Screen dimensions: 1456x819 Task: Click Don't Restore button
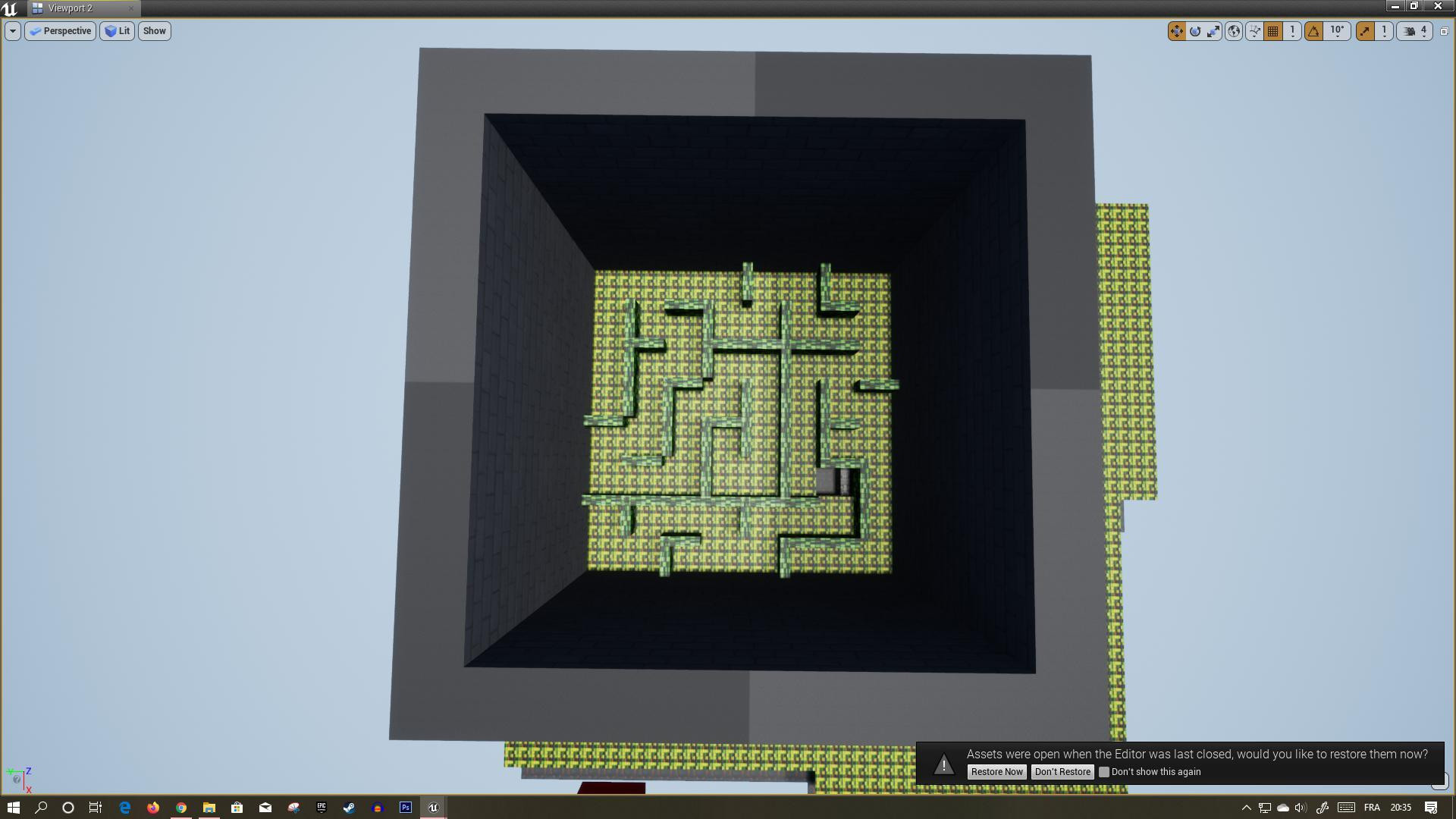coord(1062,772)
